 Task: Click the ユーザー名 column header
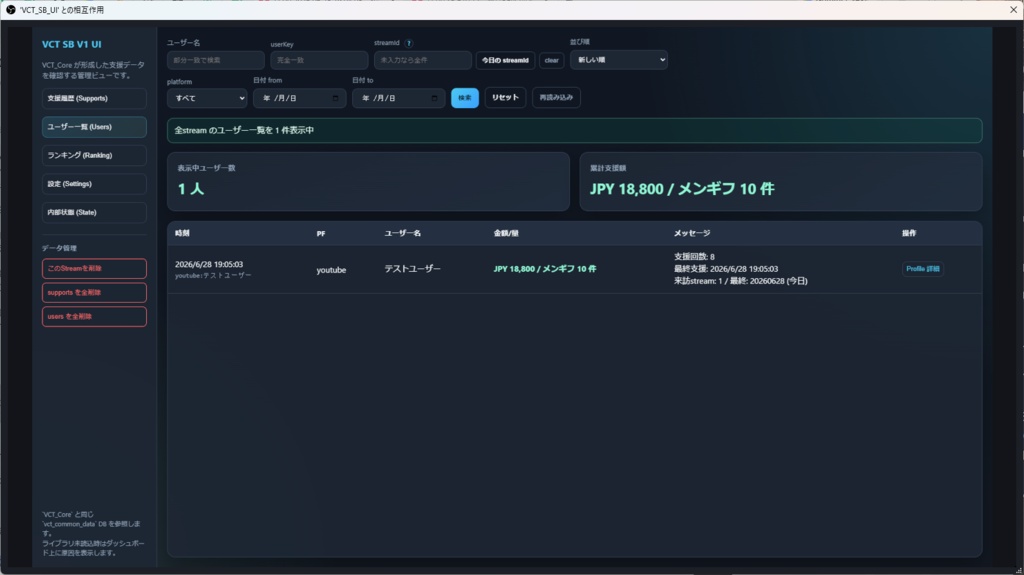(x=402, y=233)
